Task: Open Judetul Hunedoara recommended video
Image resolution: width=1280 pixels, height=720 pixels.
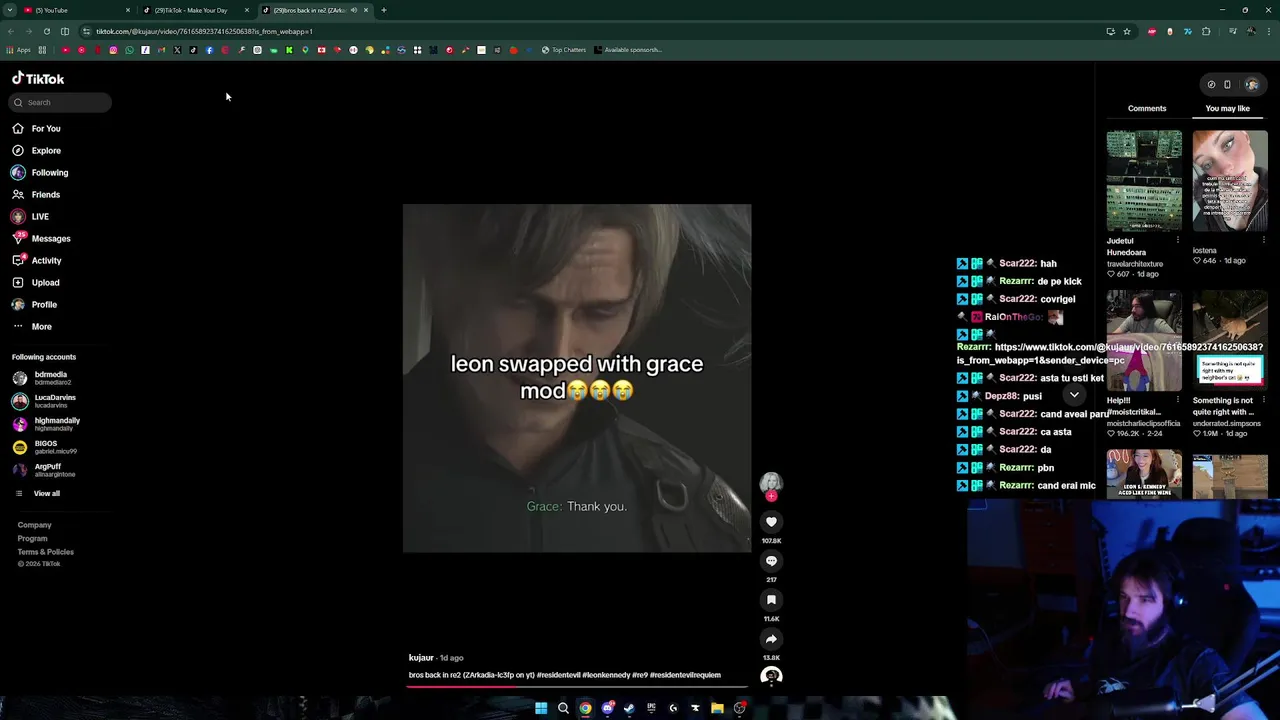Action: pyautogui.click(x=1144, y=181)
